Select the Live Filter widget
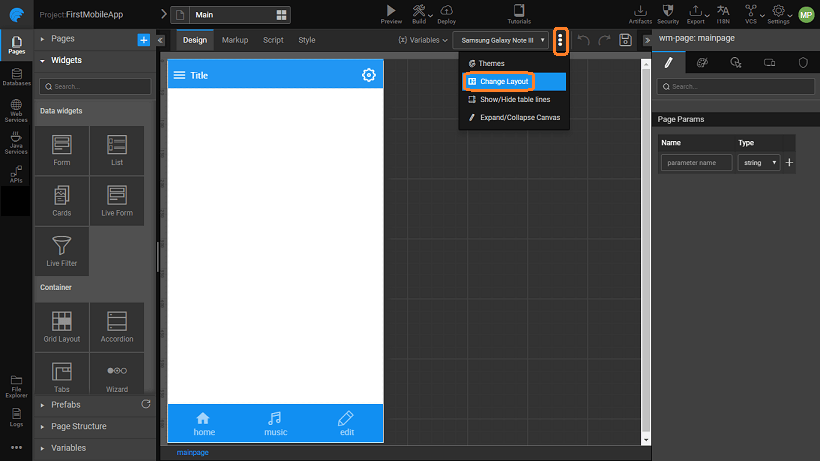Image resolution: width=820 pixels, height=461 pixels. click(x=61, y=249)
